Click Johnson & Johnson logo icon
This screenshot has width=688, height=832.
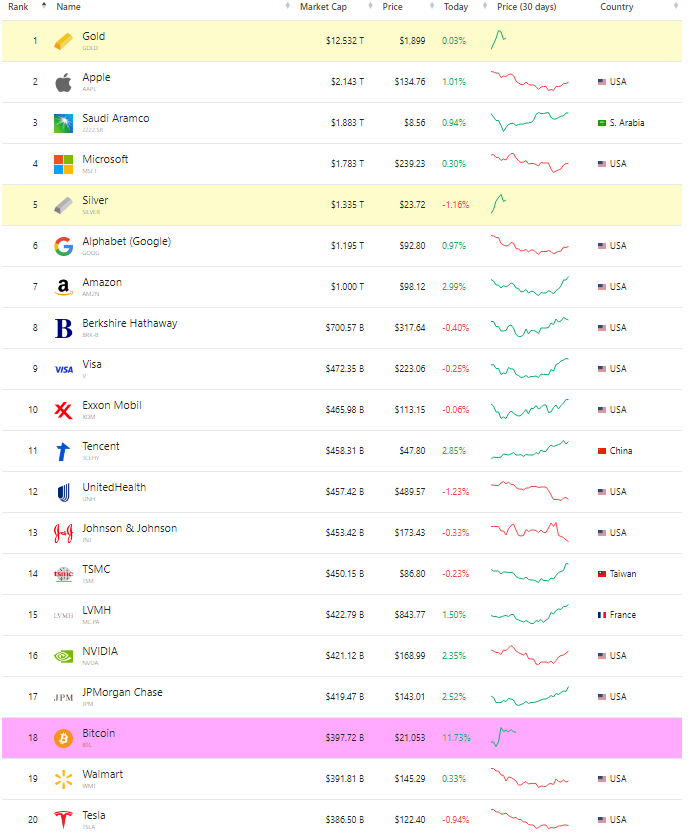(63, 533)
